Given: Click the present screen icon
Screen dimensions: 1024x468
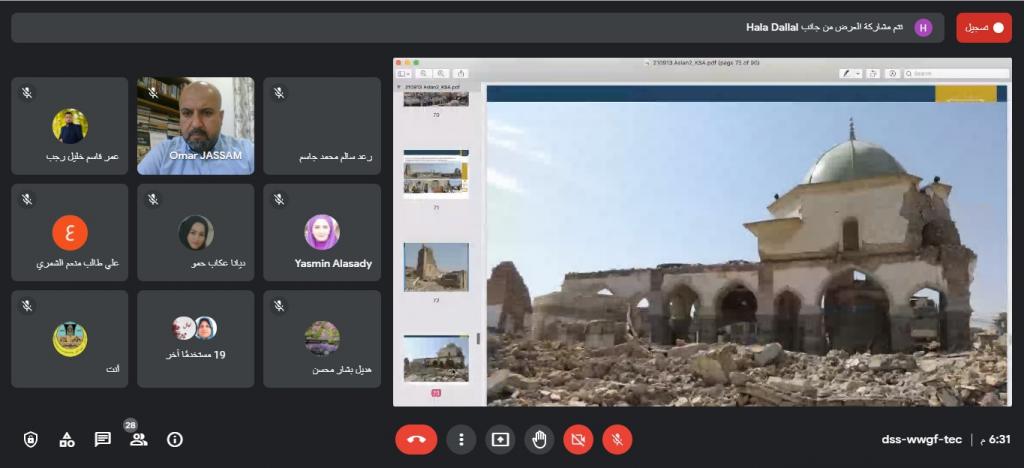Looking at the screenshot, I should click(499, 439).
